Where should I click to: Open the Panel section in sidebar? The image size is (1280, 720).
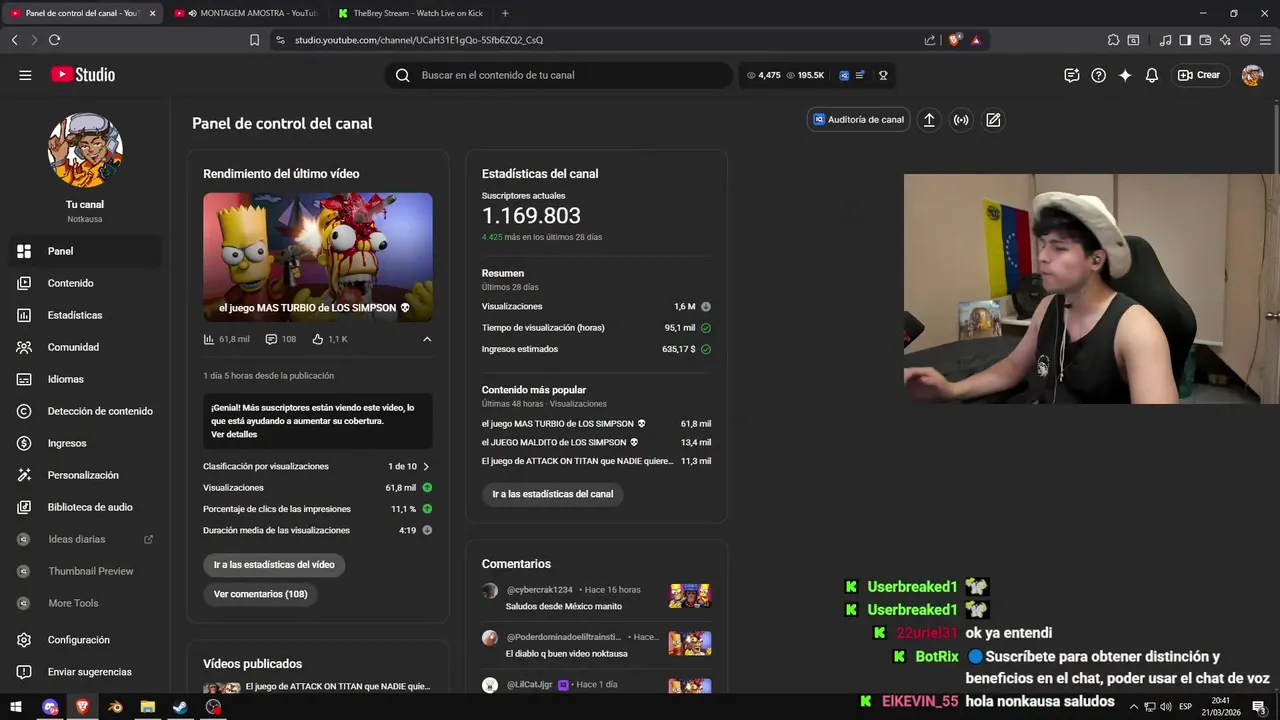(85, 251)
